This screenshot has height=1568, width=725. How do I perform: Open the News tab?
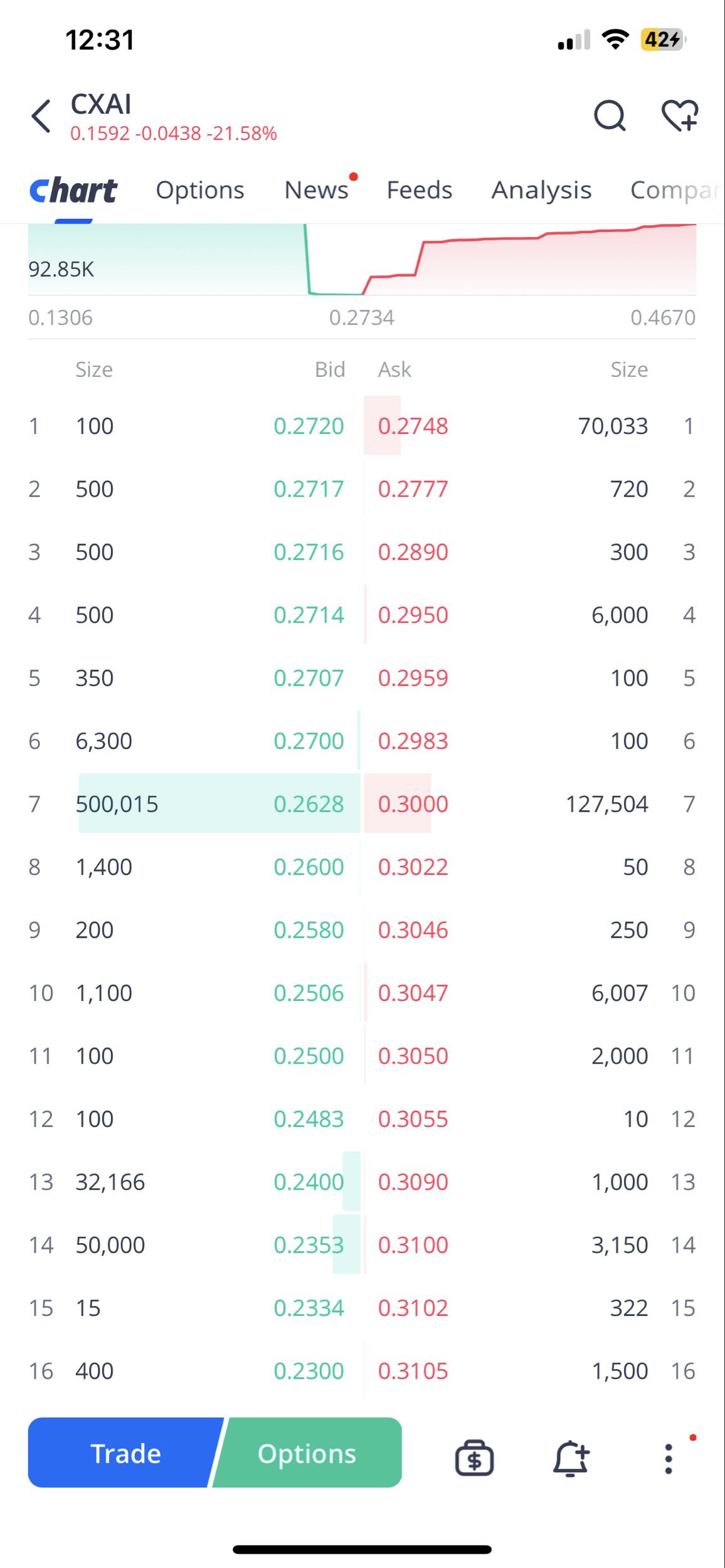click(316, 190)
